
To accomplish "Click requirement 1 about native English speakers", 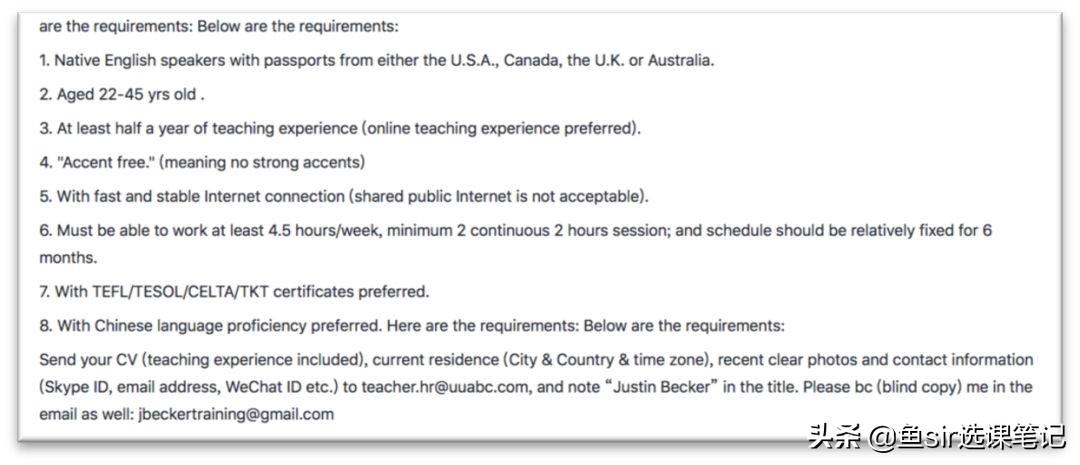I will pyautogui.click(x=376, y=60).
